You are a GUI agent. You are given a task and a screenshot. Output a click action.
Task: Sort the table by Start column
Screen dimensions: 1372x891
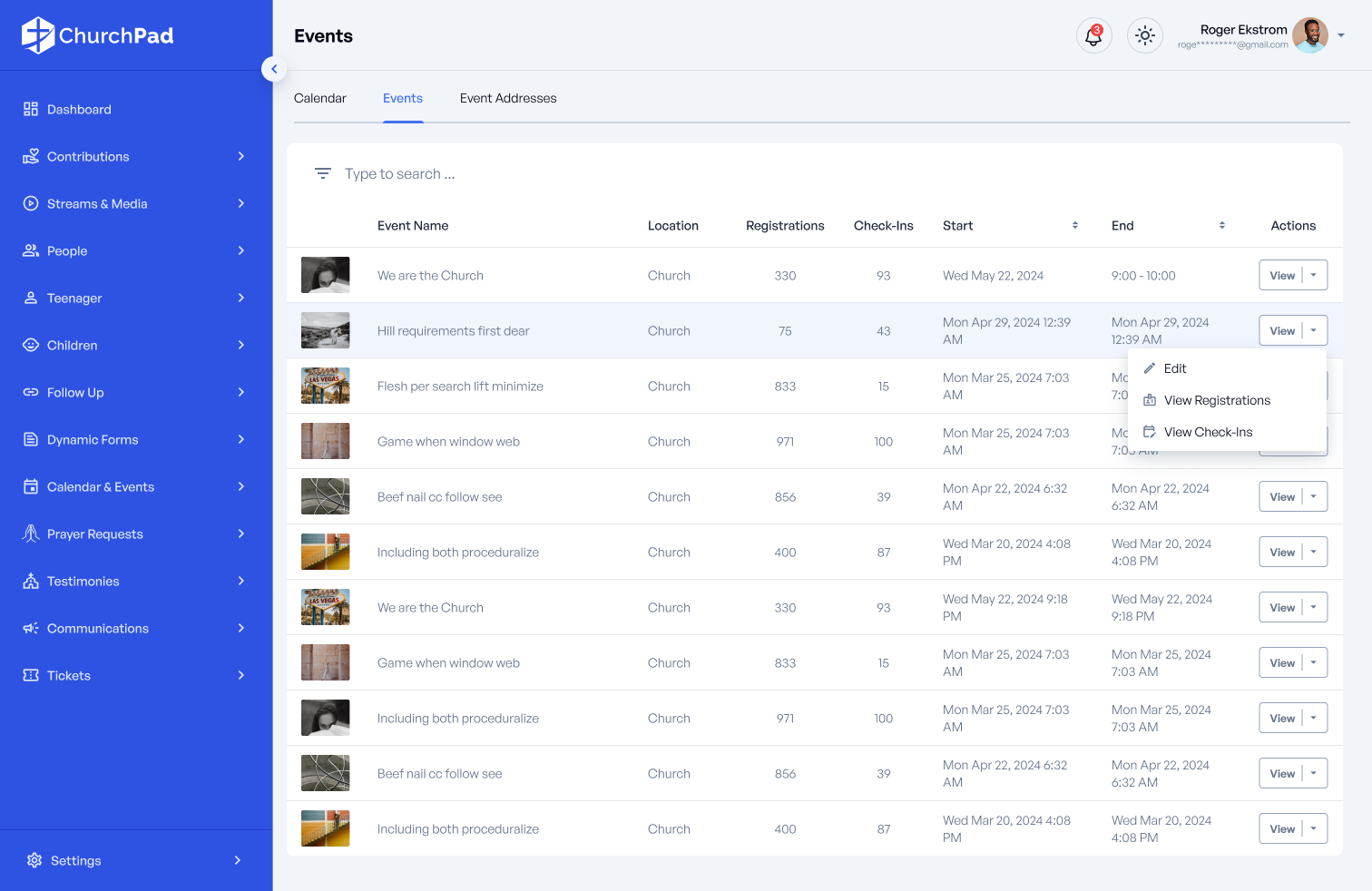point(1074,226)
